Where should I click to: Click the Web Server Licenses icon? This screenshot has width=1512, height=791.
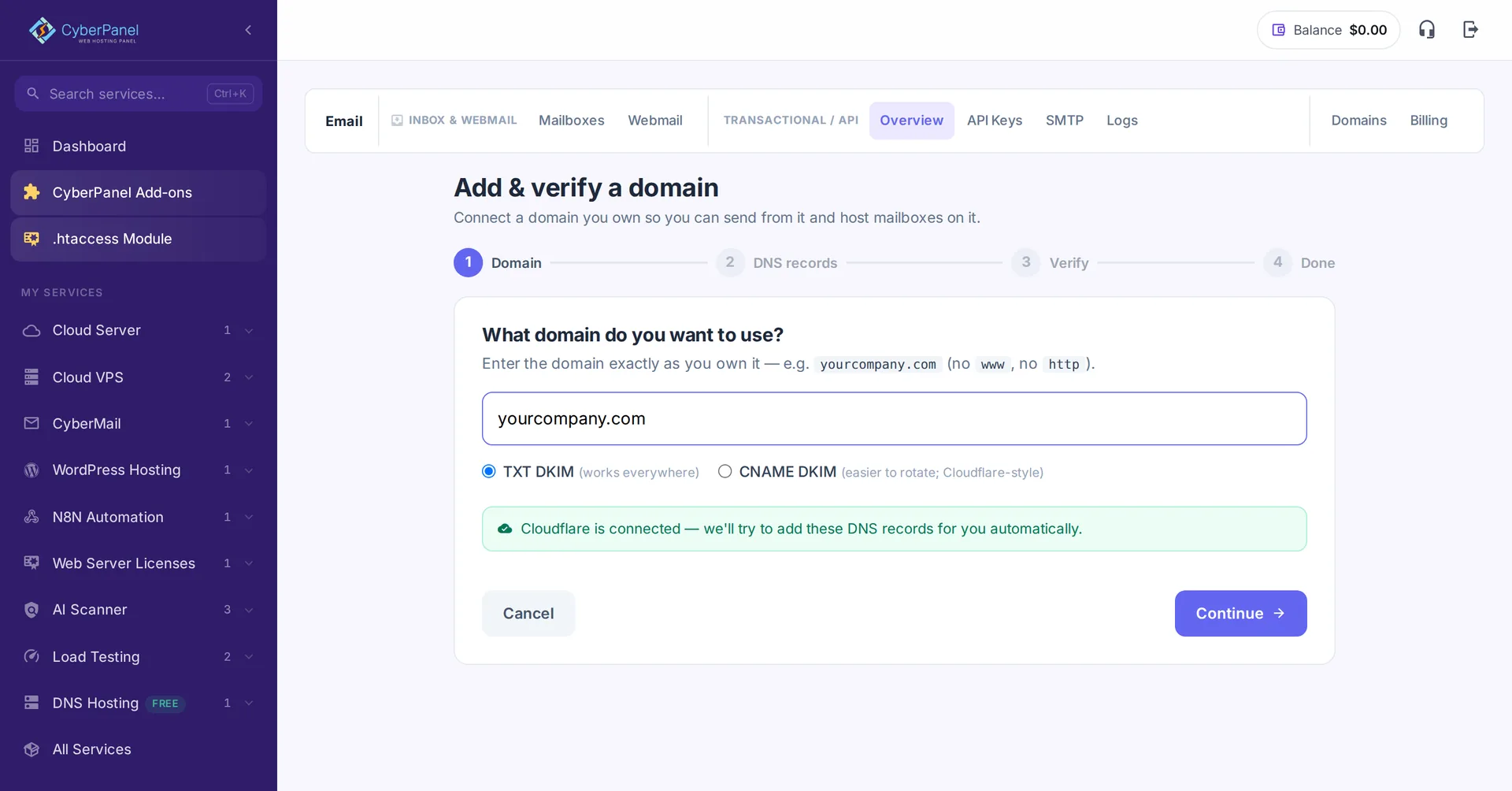31,563
